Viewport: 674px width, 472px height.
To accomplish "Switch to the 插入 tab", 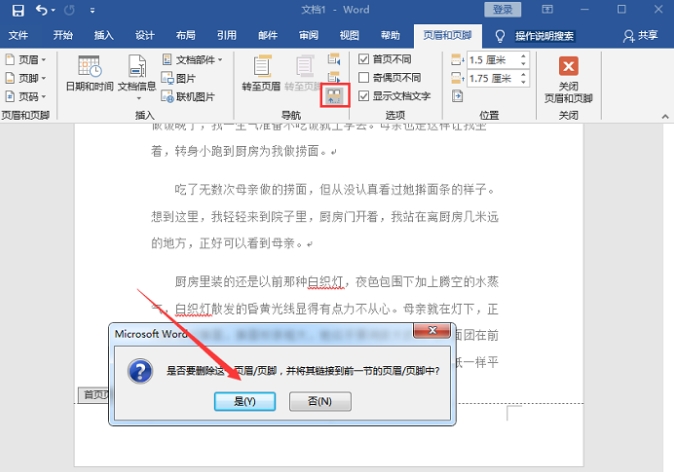I will pyautogui.click(x=104, y=35).
